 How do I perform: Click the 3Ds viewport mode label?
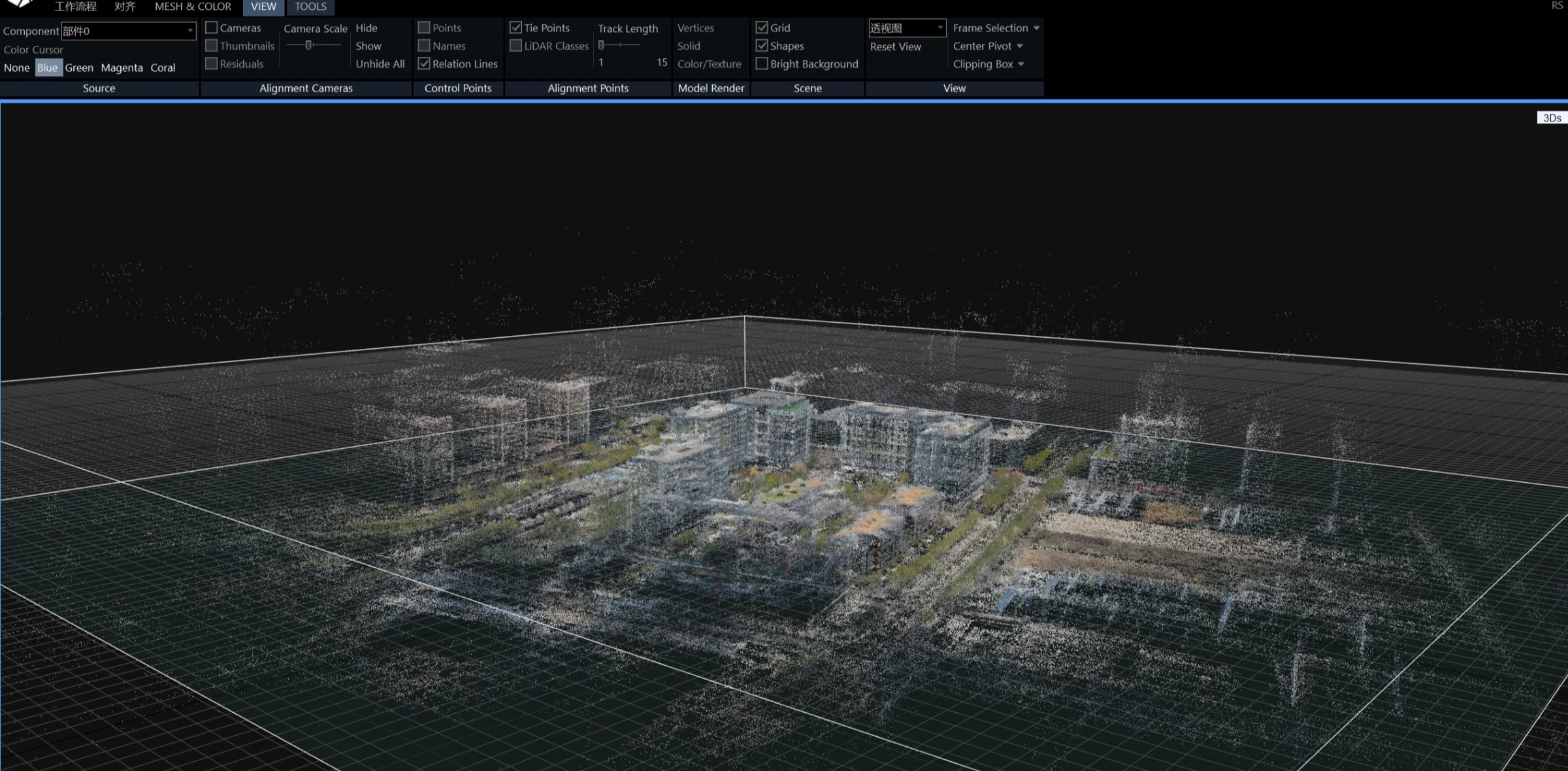point(1552,118)
